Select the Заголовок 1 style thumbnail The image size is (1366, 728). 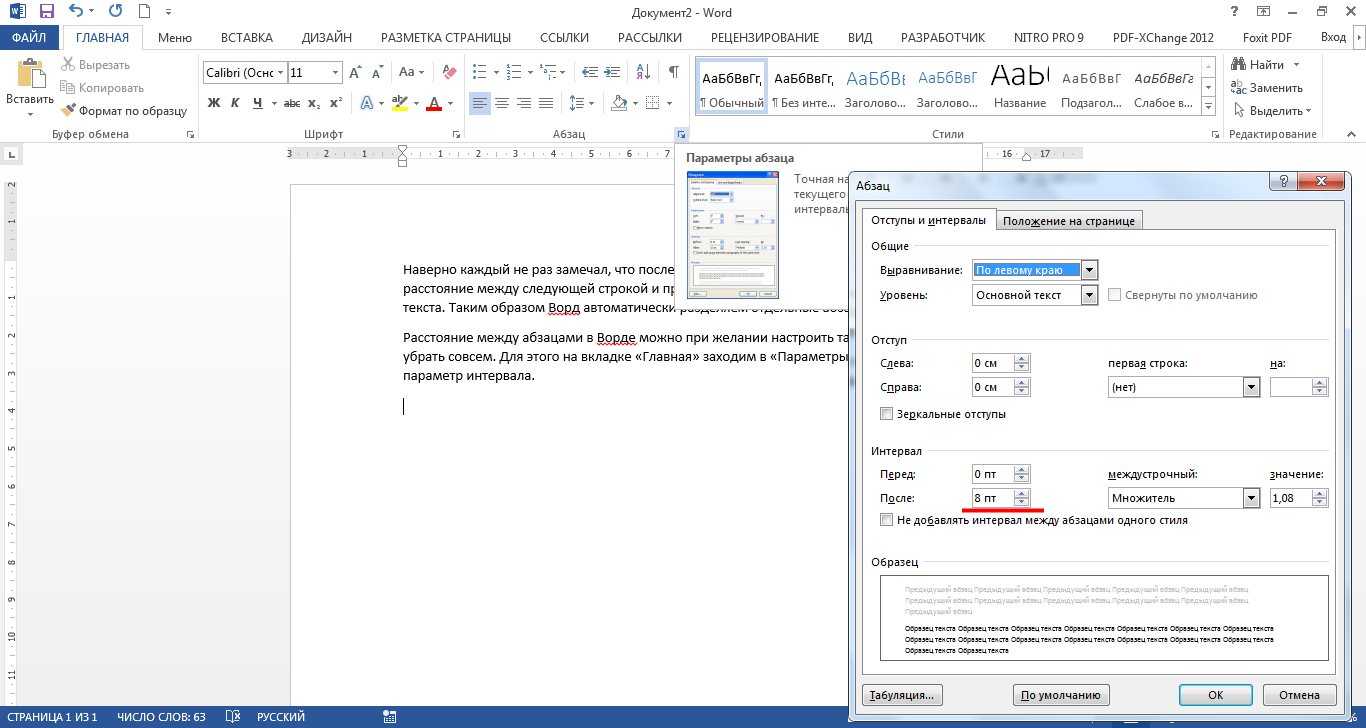click(875, 88)
